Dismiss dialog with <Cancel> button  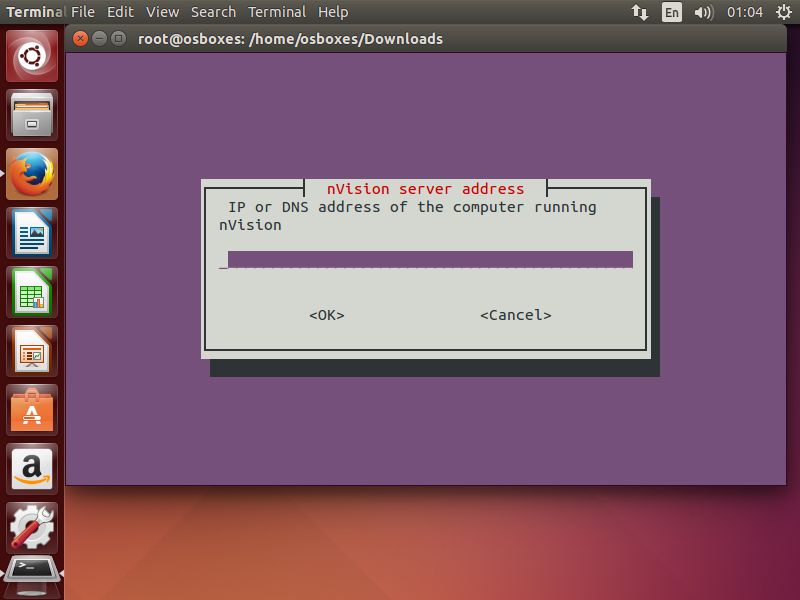coord(515,315)
